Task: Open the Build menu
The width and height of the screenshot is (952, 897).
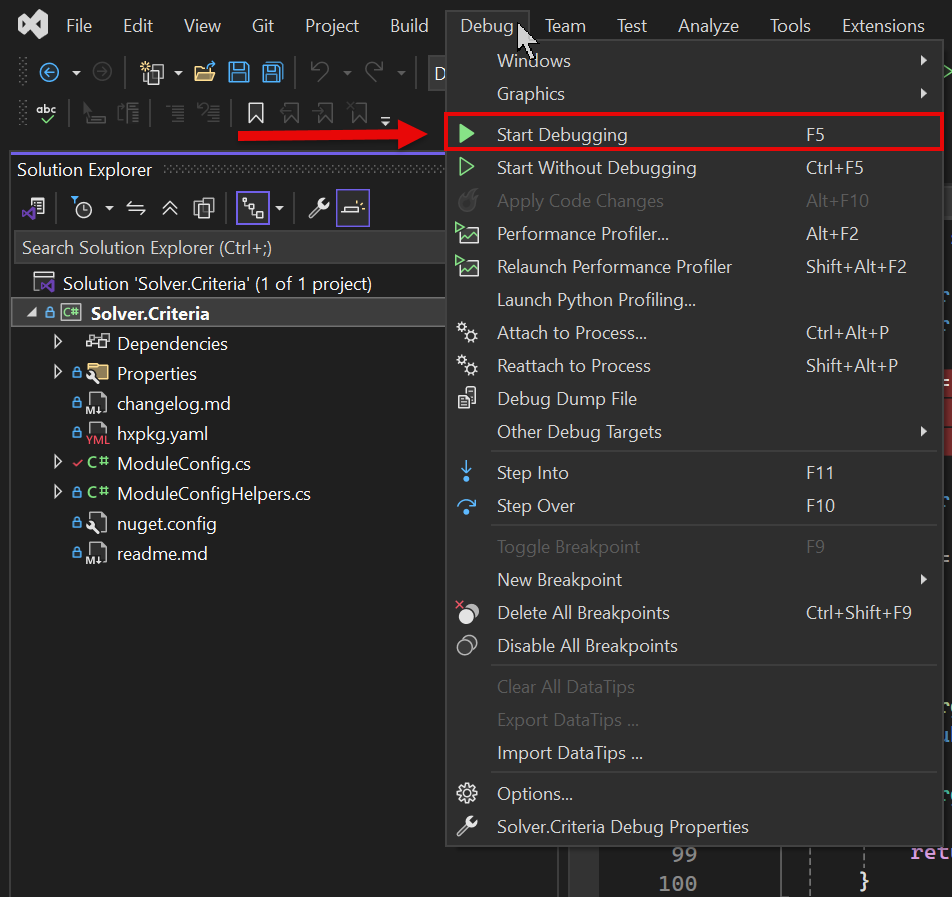Action: 409,26
